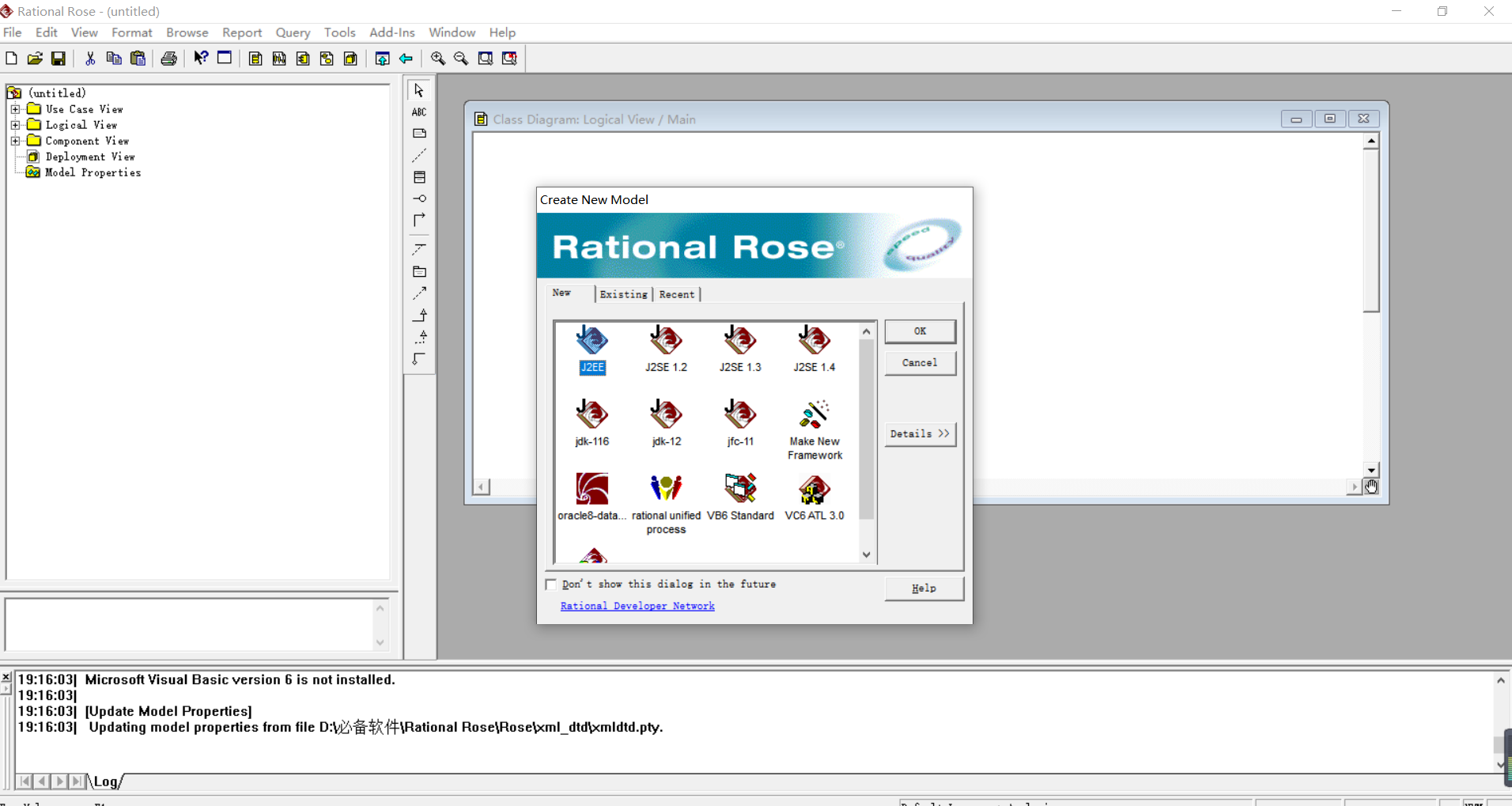Image resolution: width=1512 pixels, height=806 pixels.
Task: Click the OK button
Action: [920, 331]
